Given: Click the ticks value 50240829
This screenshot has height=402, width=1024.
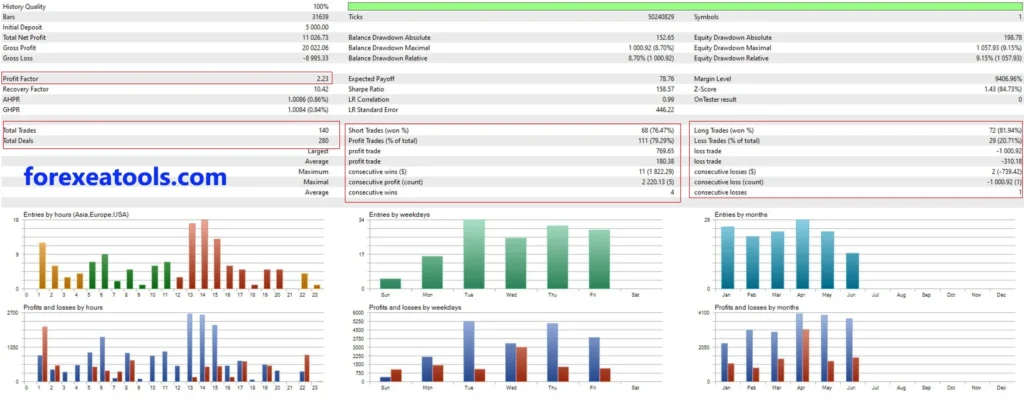Looking at the screenshot, I should click(x=661, y=17).
